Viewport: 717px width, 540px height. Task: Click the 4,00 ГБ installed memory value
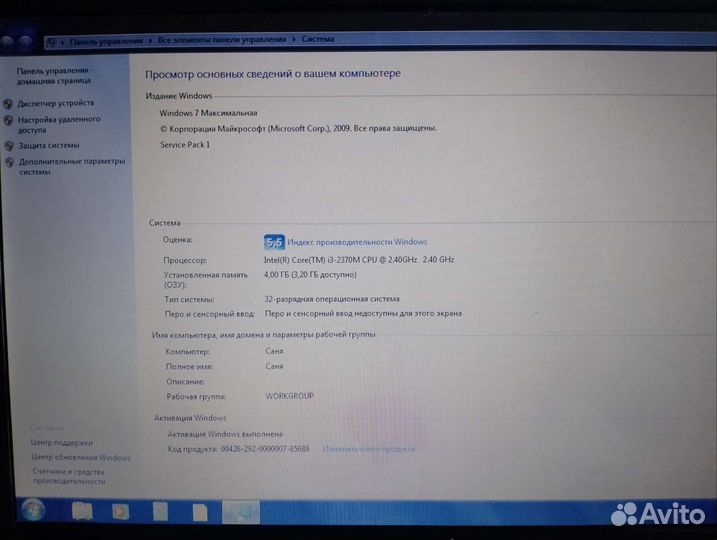(x=310, y=275)
